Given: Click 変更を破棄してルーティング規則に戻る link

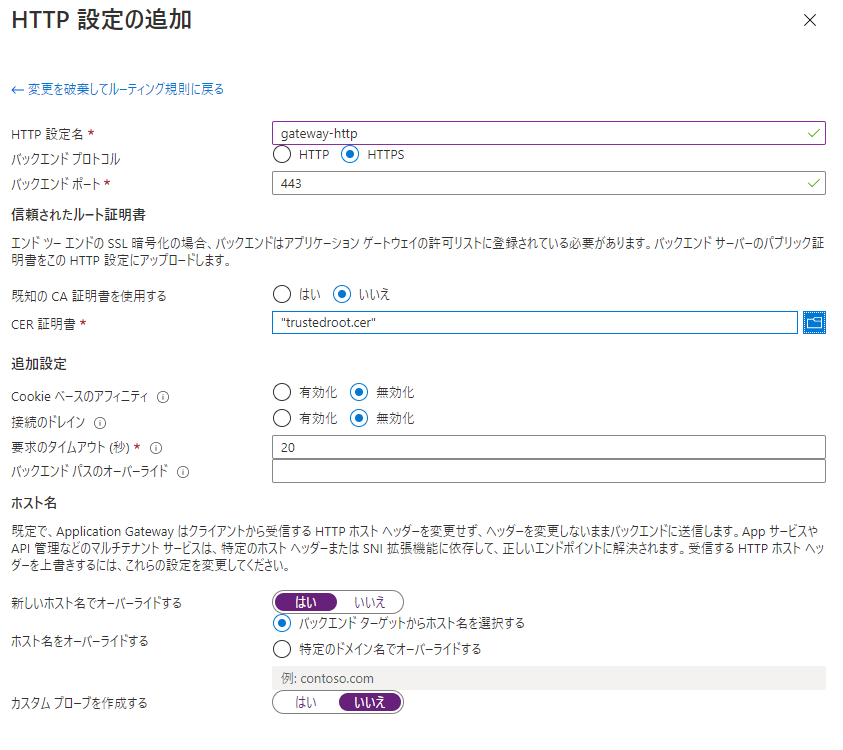Looking at the screenshot, I should 118,89.
